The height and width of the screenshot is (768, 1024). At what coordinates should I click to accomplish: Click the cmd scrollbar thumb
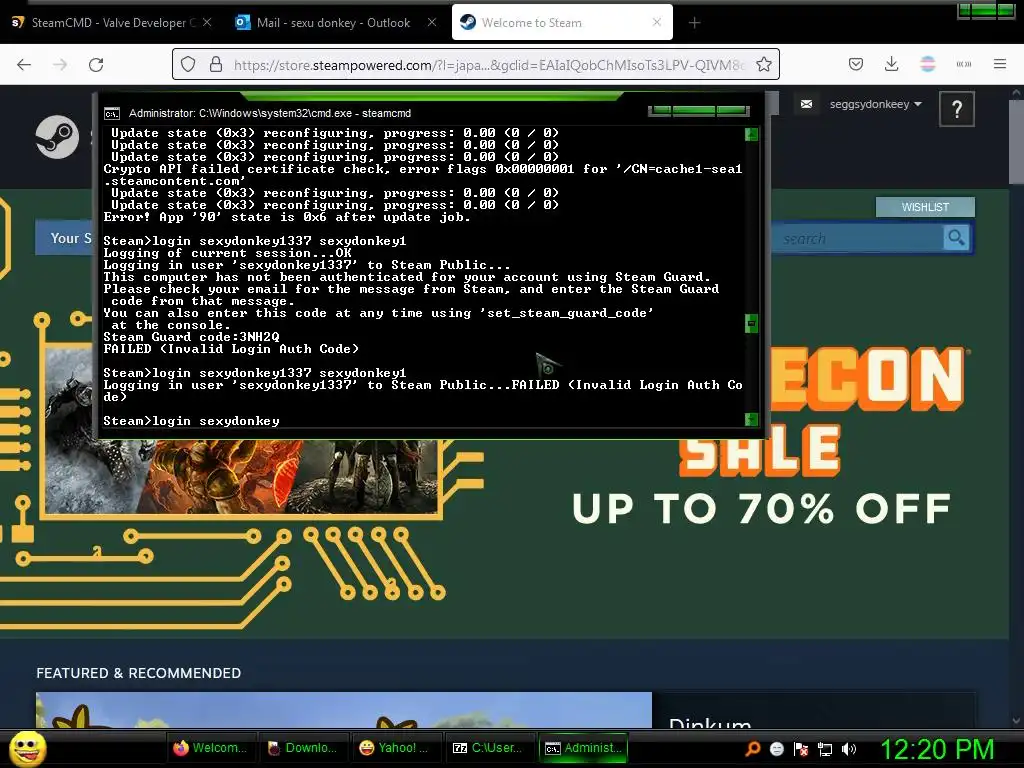point(751,323)
